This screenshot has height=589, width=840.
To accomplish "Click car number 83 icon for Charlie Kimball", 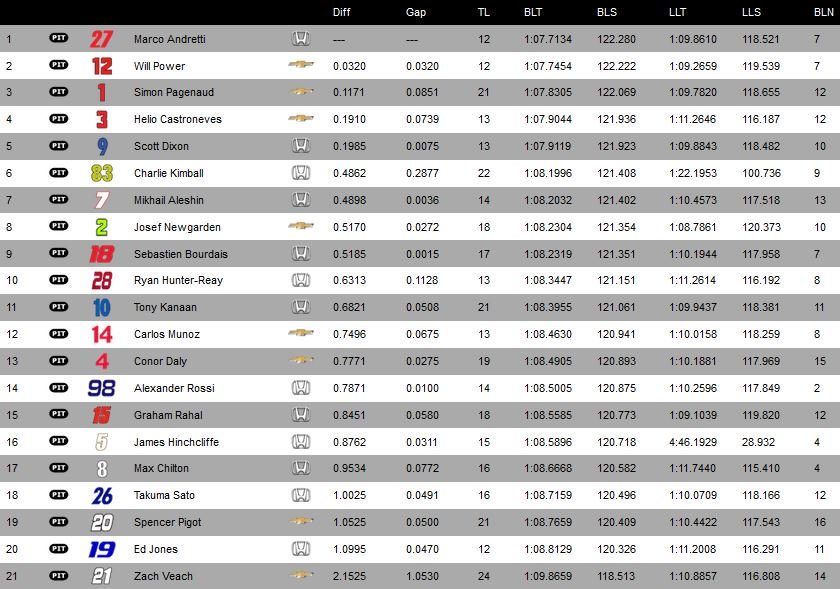I will pyautogui.click(x=102, y=173).
